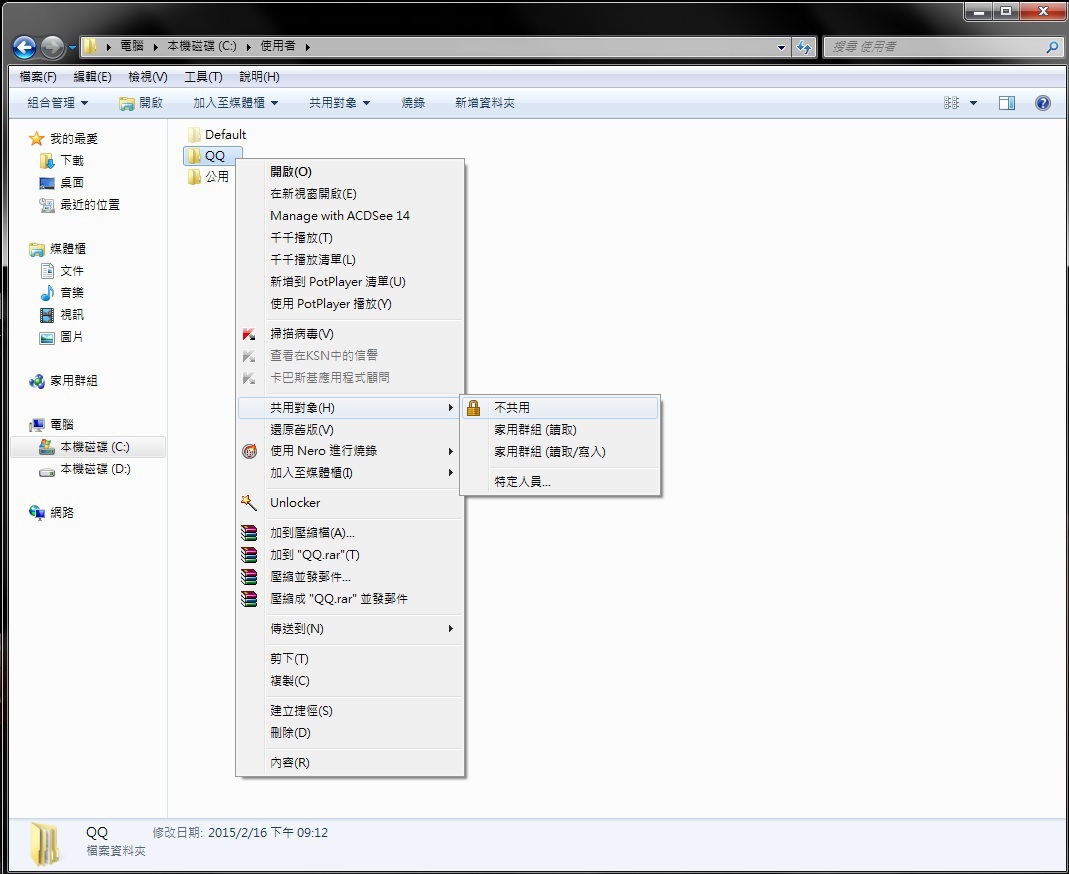Open the 檢視(V) menu
Screen dimensions: 1069x874
click(148, 77)
